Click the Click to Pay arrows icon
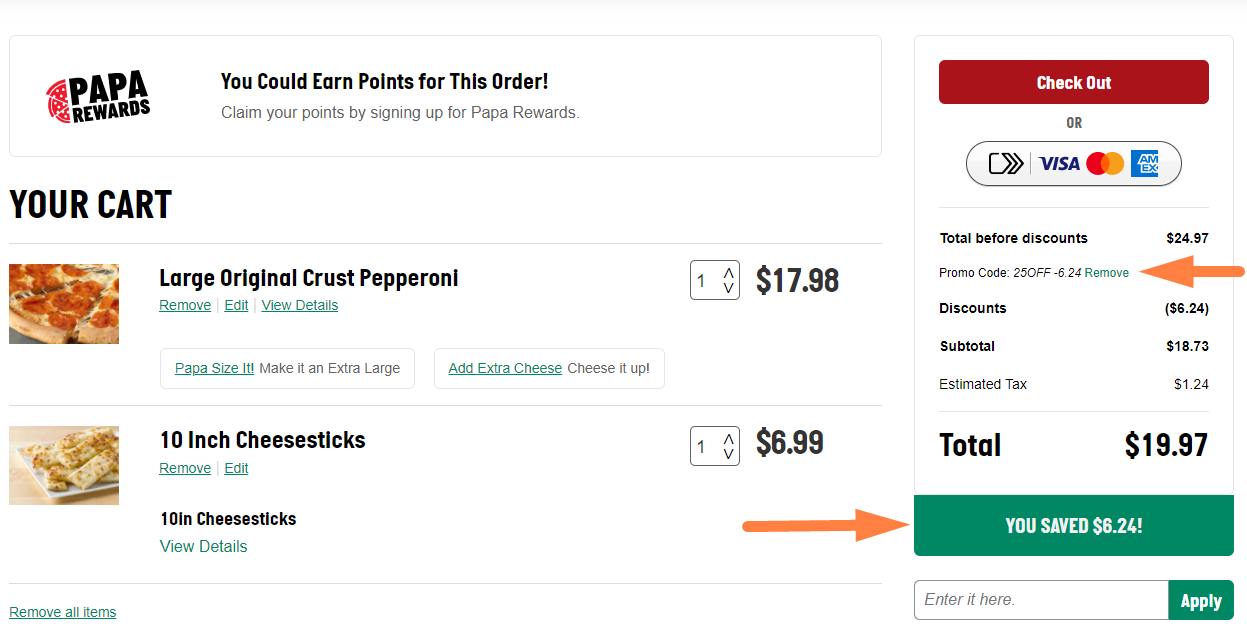Image resolution: width=1247 pixels, height=631 pixels. click(x=1006, y=163)
